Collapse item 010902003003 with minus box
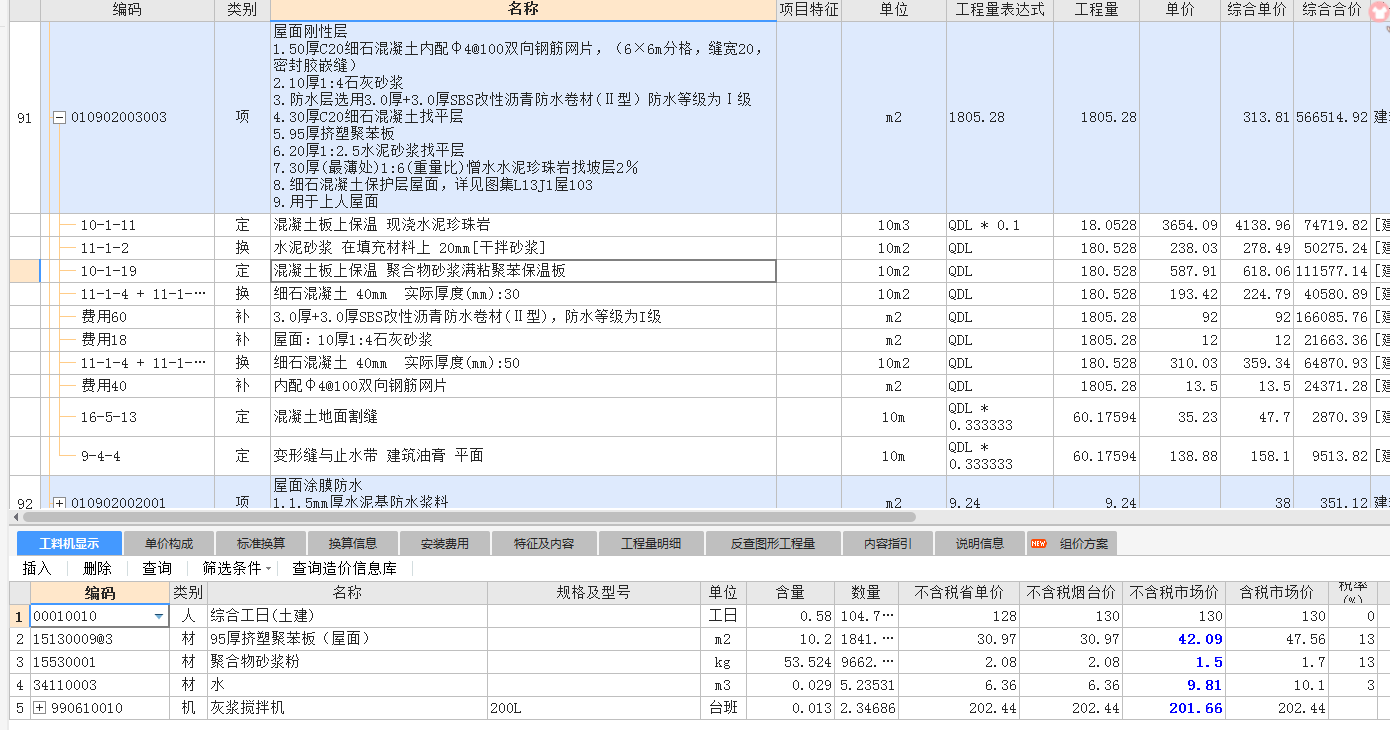Viewport: 1390px width, 730px height. click(x=59, y=117)
